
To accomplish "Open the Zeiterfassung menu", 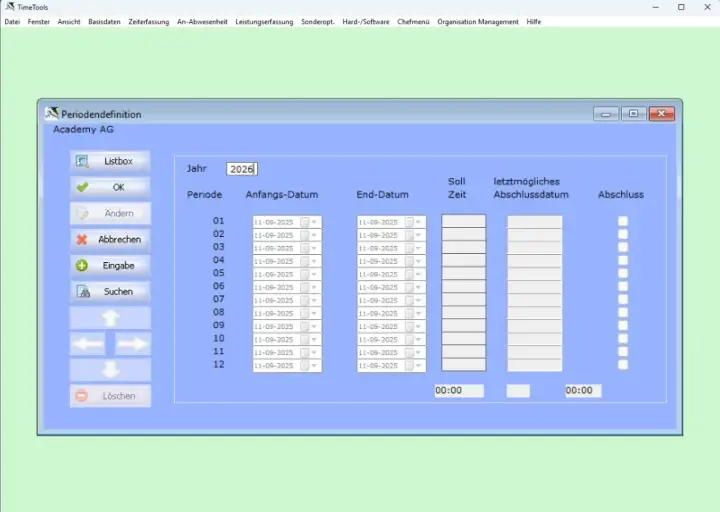I will tap(149, 22).
